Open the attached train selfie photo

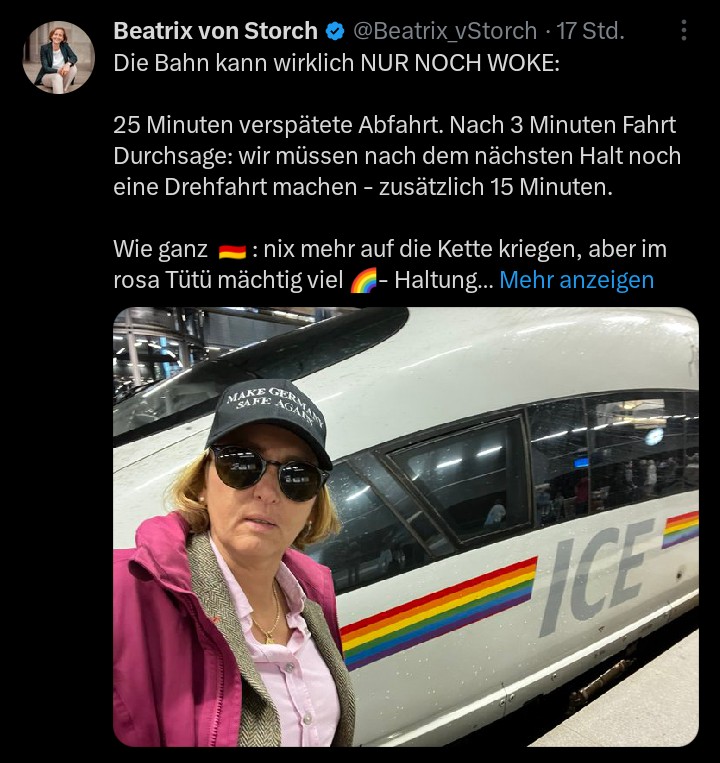(406, 527)
